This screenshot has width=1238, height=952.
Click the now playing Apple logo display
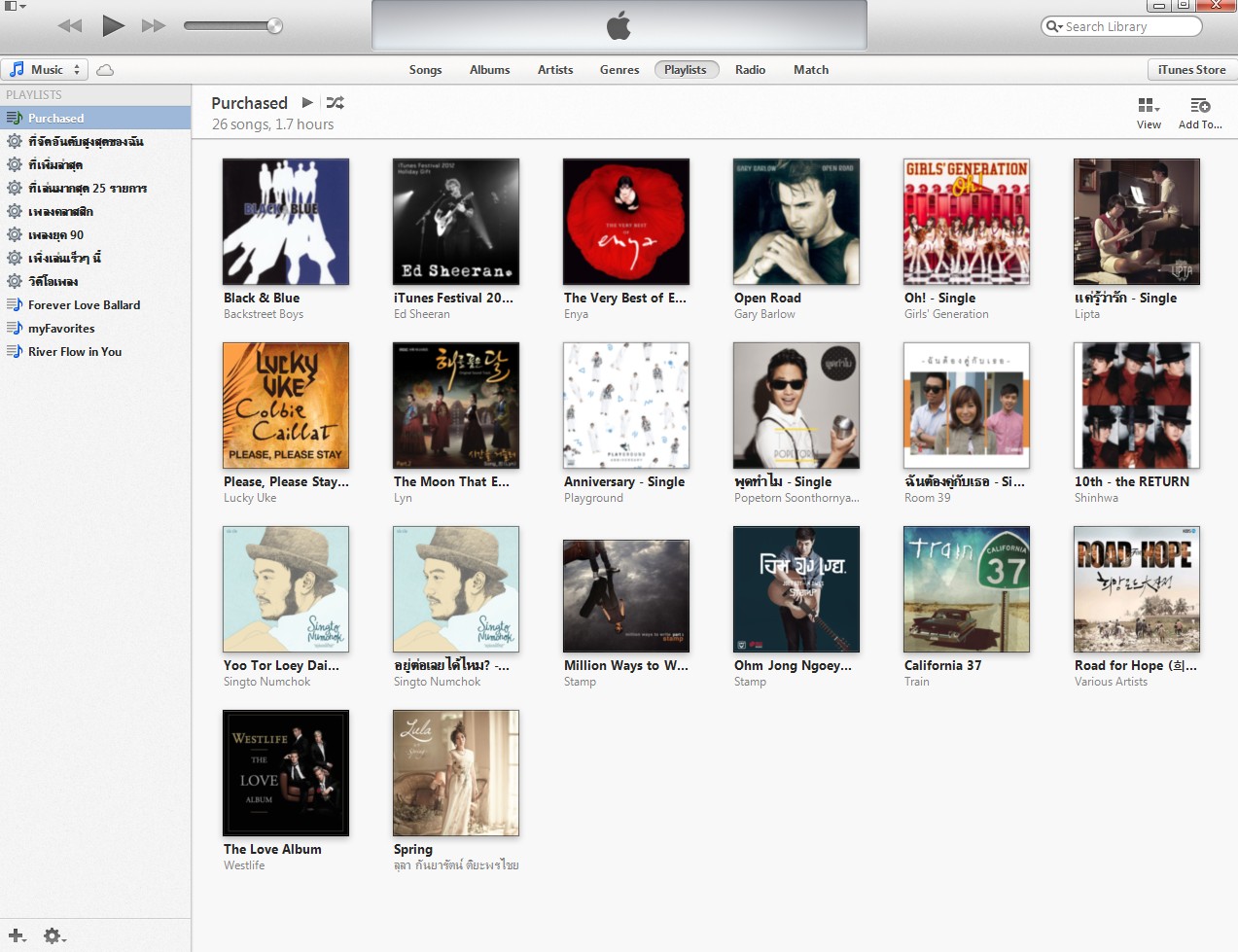tap(619, 25)
